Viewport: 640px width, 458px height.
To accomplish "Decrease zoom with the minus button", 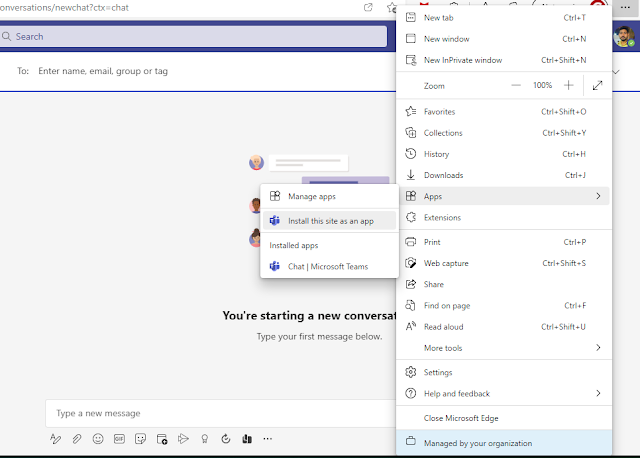I will coord(516,85).
